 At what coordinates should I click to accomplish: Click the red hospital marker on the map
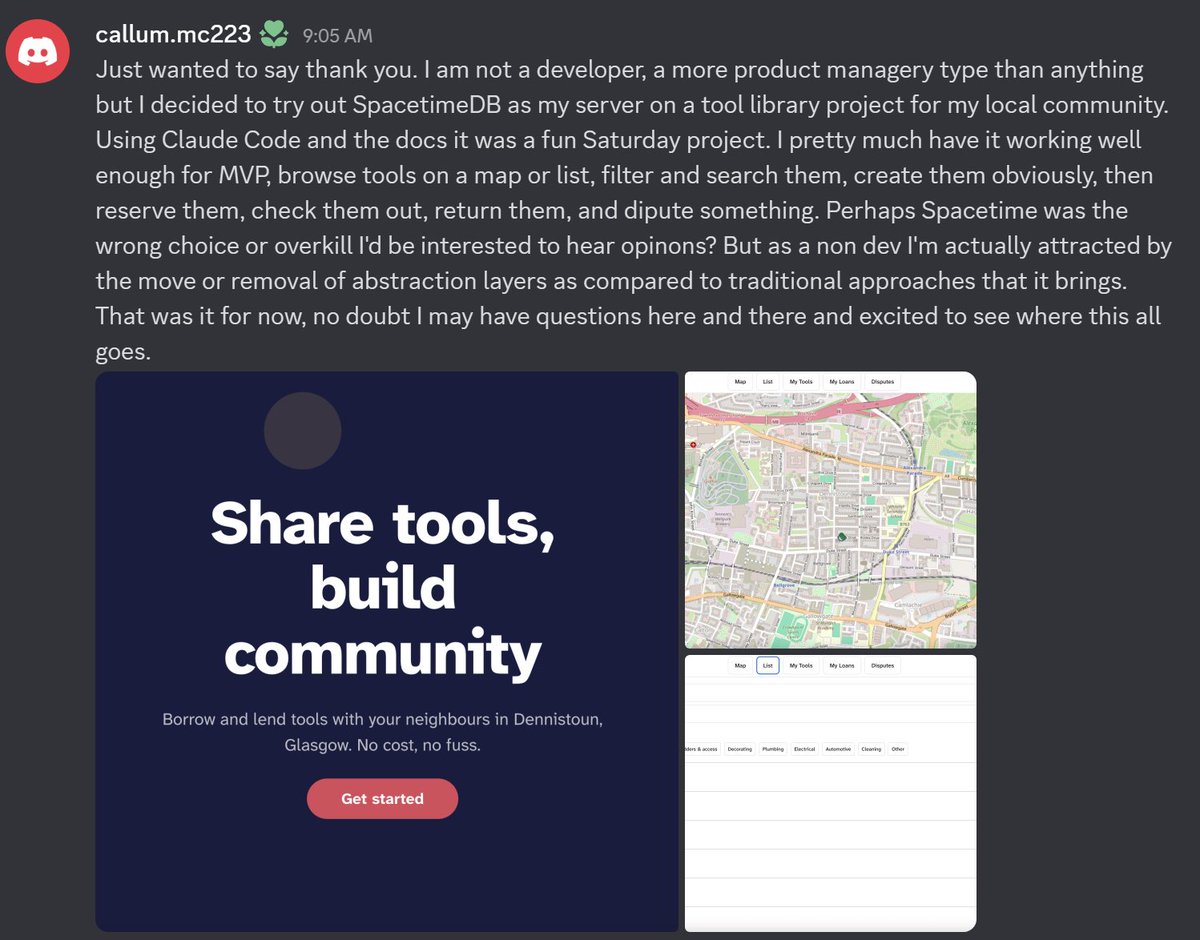tap(693, 445)
